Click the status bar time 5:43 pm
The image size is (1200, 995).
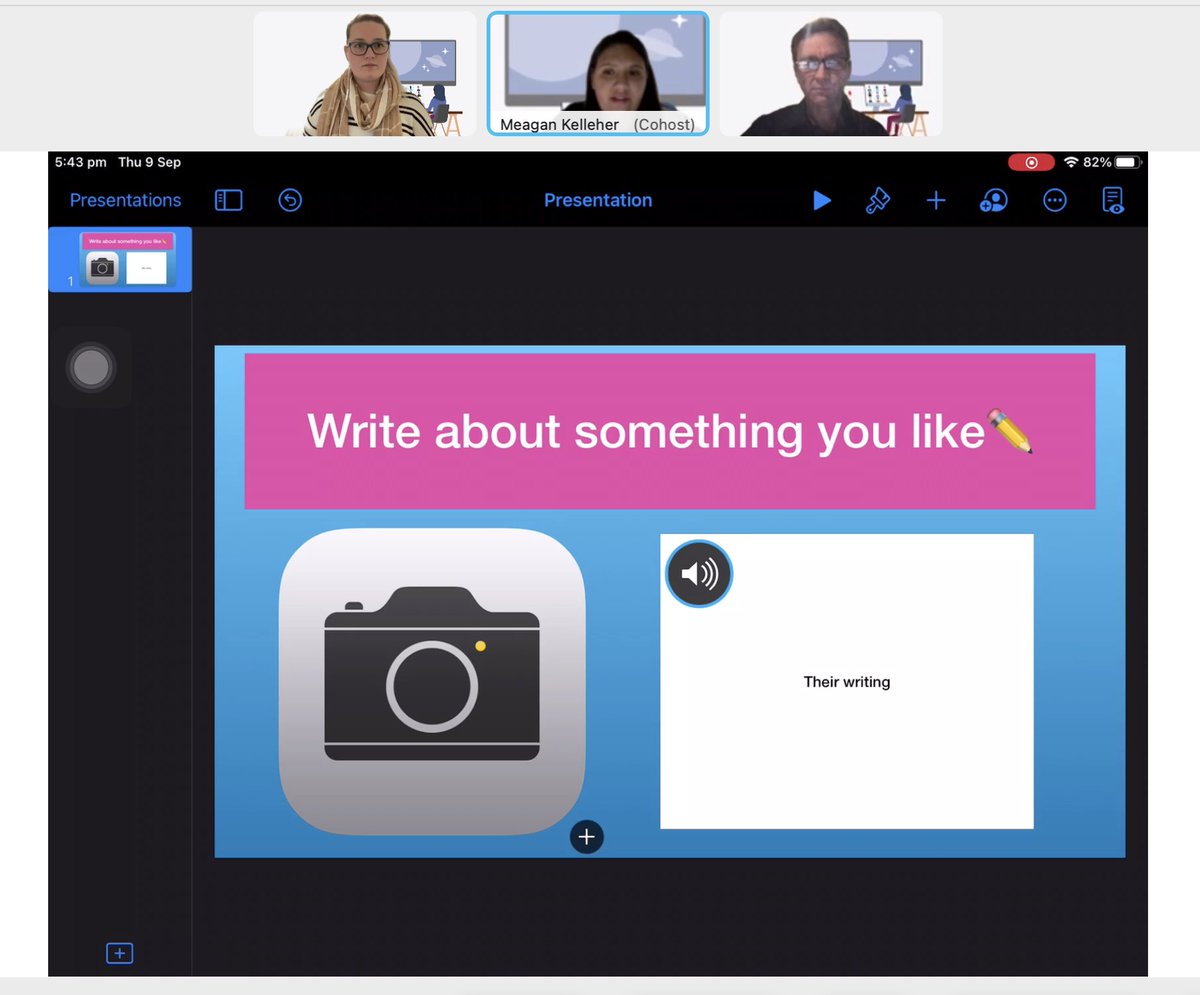82,162
